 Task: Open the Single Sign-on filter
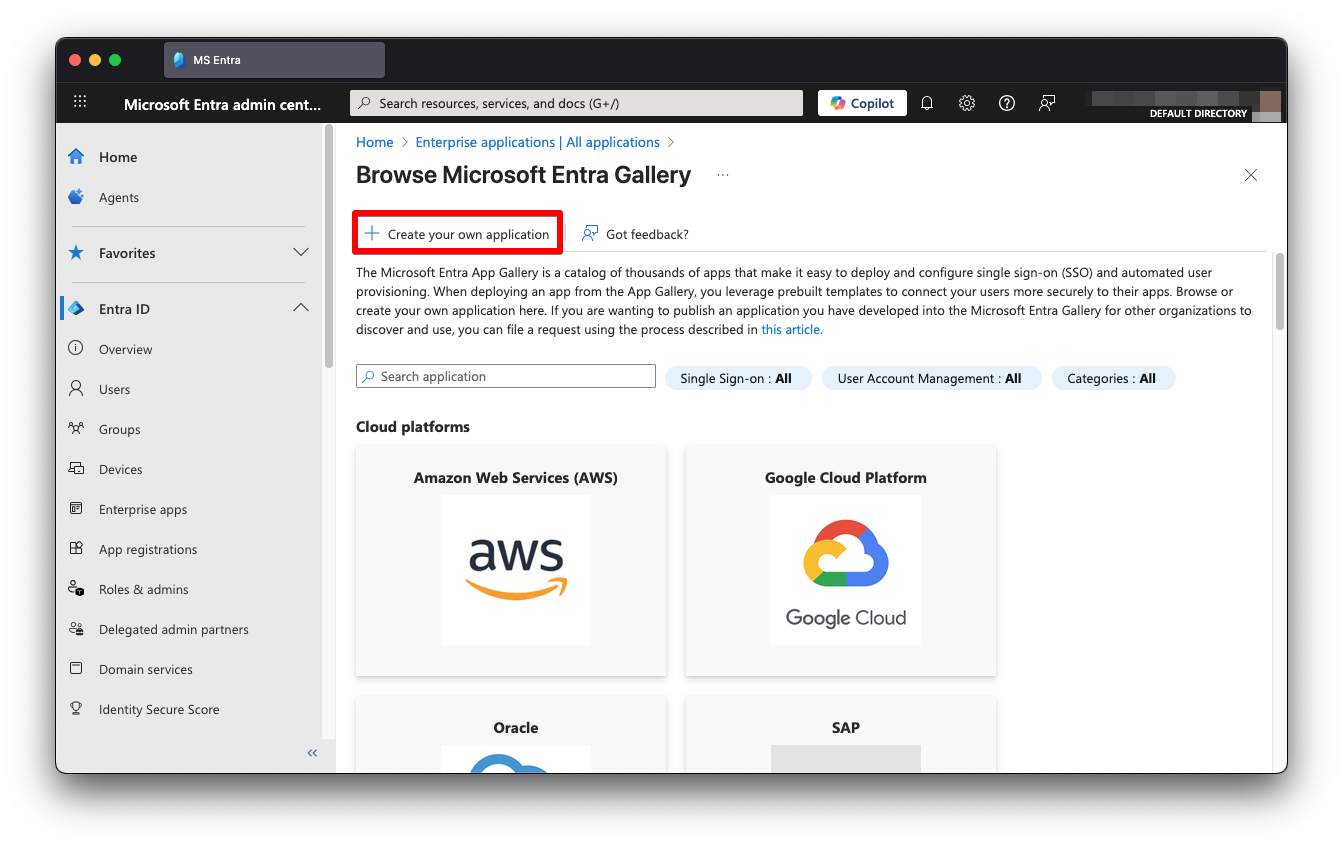(x=738, y=378)
